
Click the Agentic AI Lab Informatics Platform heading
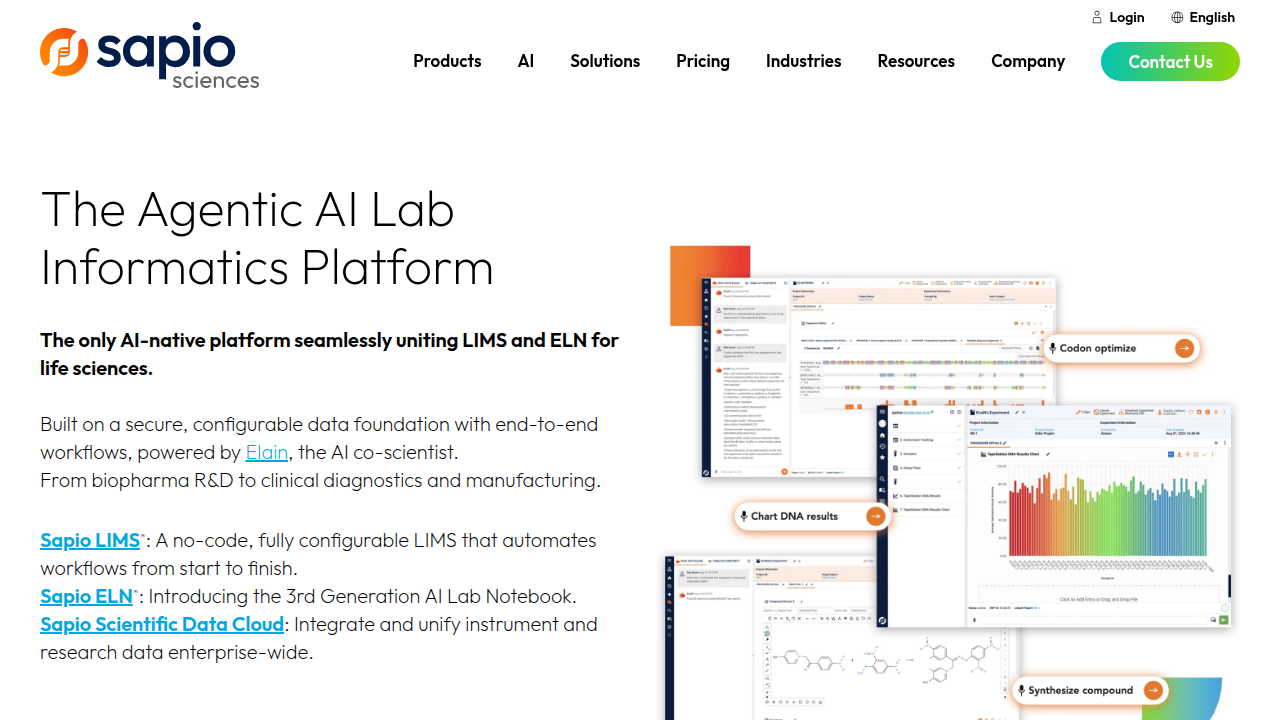click(267, 238)
